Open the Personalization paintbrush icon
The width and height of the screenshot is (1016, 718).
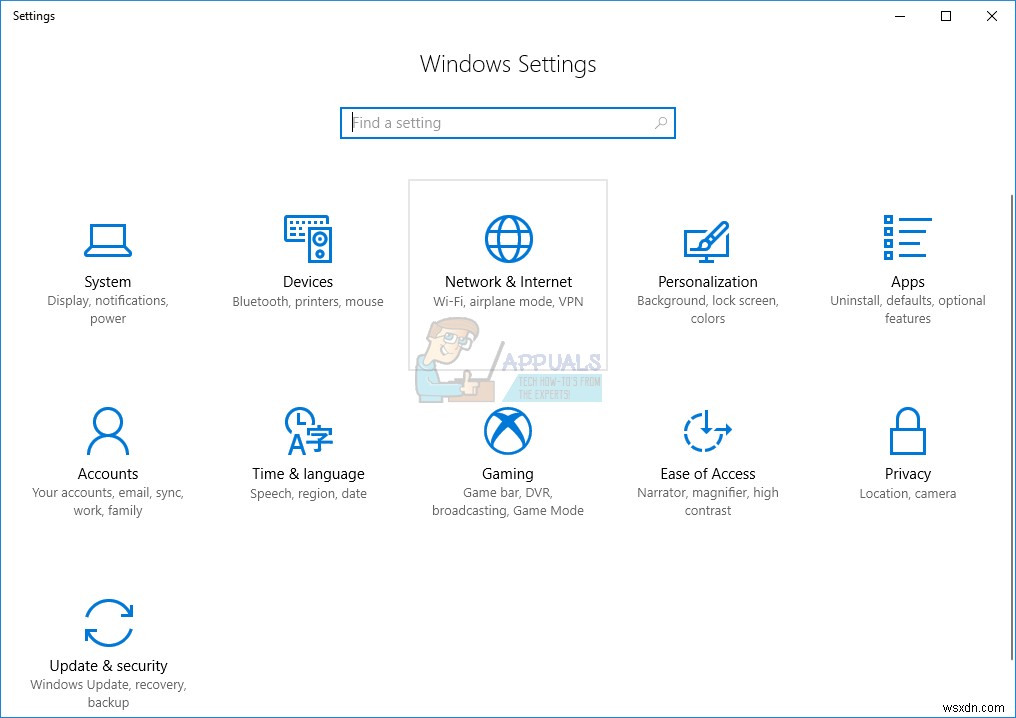707,241
